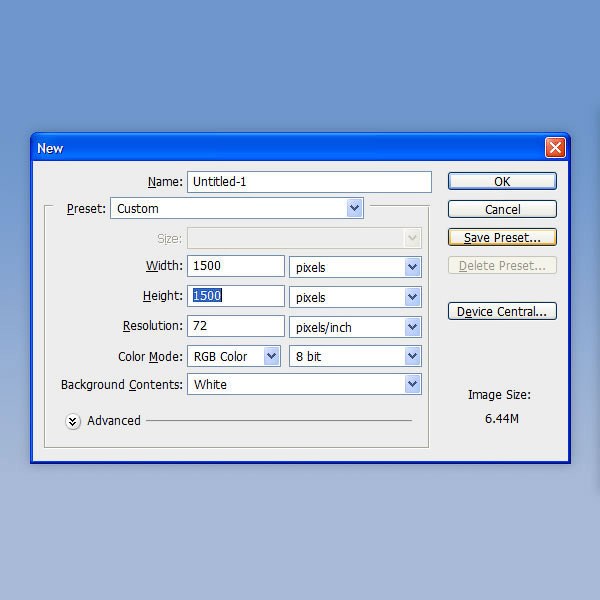Cancel the New document dialog
Viewport: 600px width, 600px height.
[502, 209]
